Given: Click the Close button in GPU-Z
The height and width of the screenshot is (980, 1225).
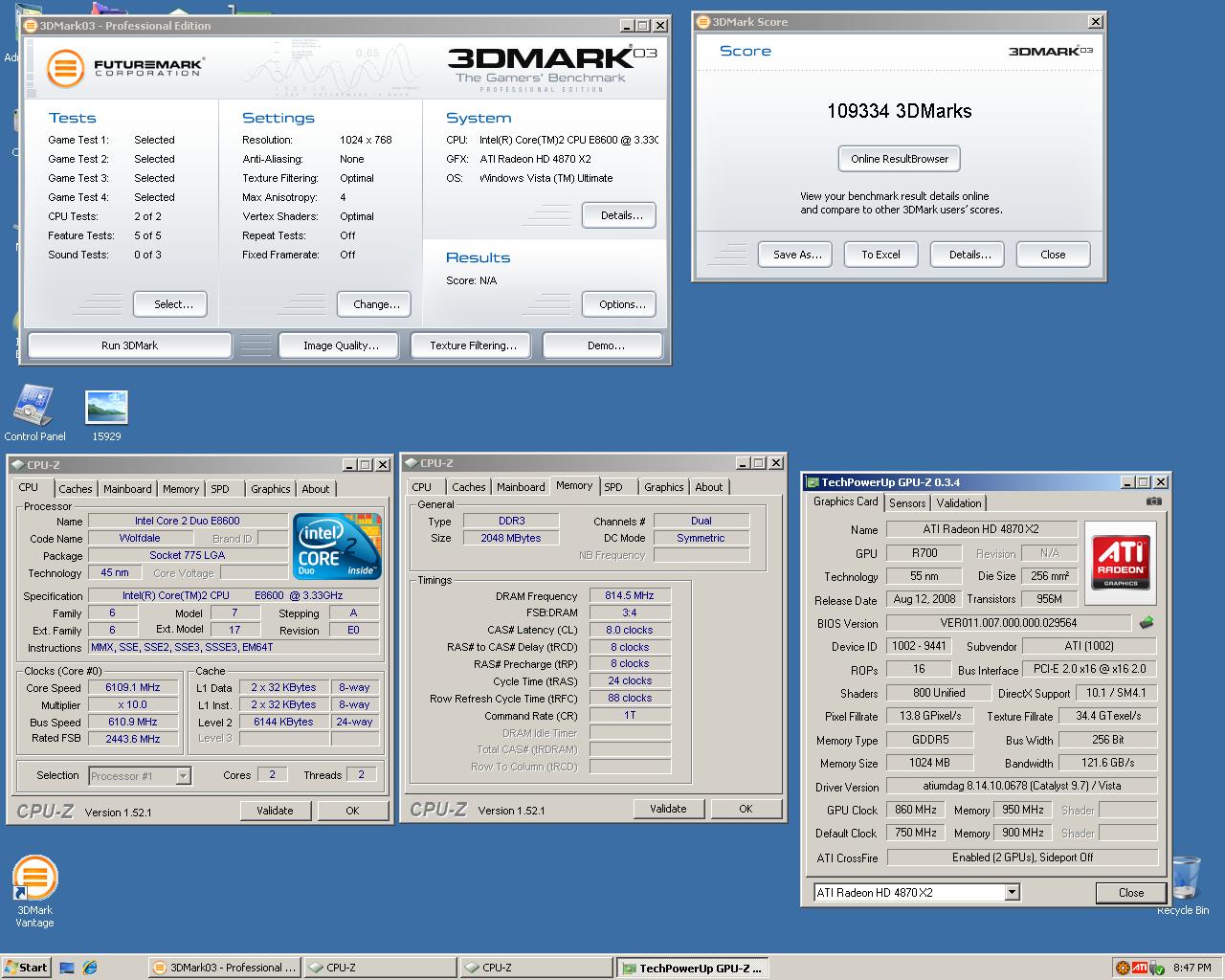Looking at the screenshot, I should [x=1131, y=893].
